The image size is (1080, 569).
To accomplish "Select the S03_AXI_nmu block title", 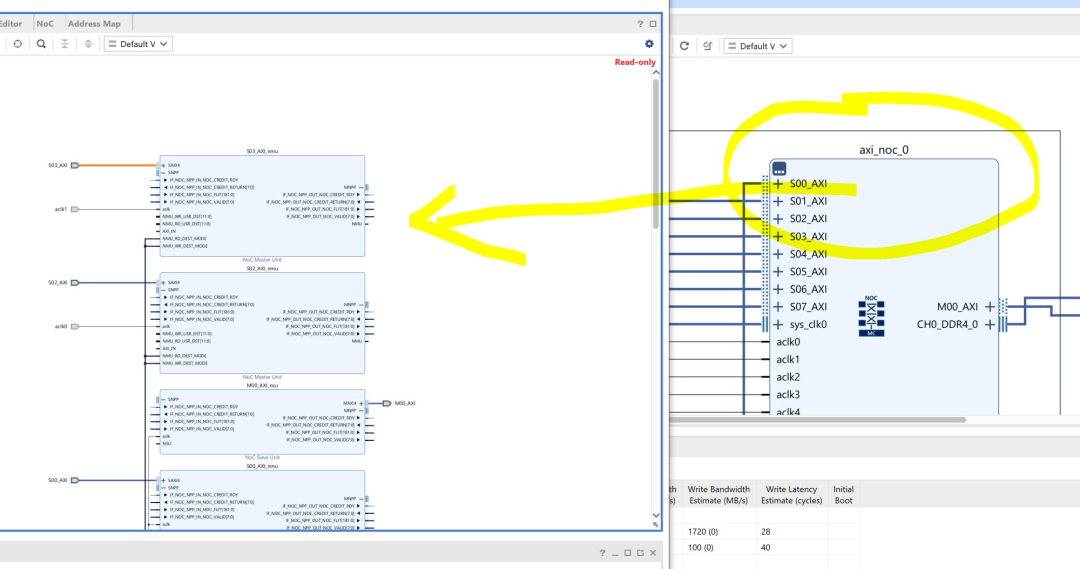I will pos(262,151).
